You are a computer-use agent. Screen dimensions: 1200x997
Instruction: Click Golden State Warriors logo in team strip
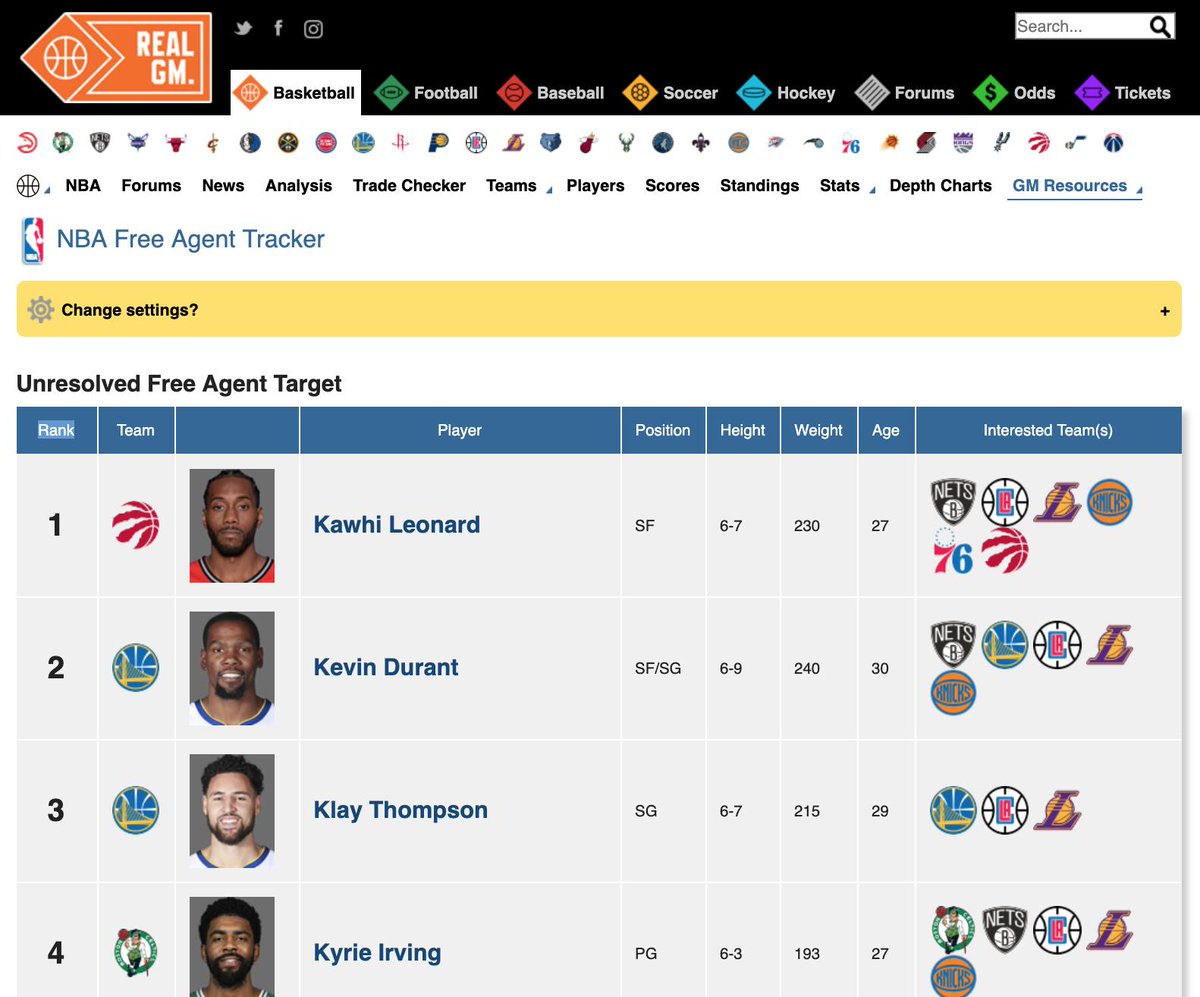pyautogui.click(x=363, y=143)
